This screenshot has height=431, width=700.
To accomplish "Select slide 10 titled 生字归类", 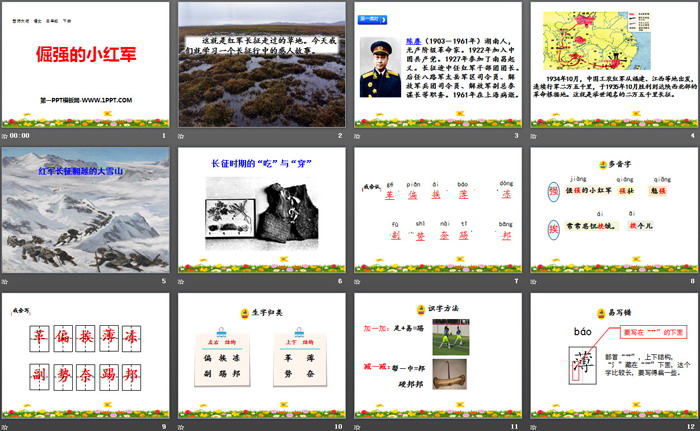I will point(262,356).
